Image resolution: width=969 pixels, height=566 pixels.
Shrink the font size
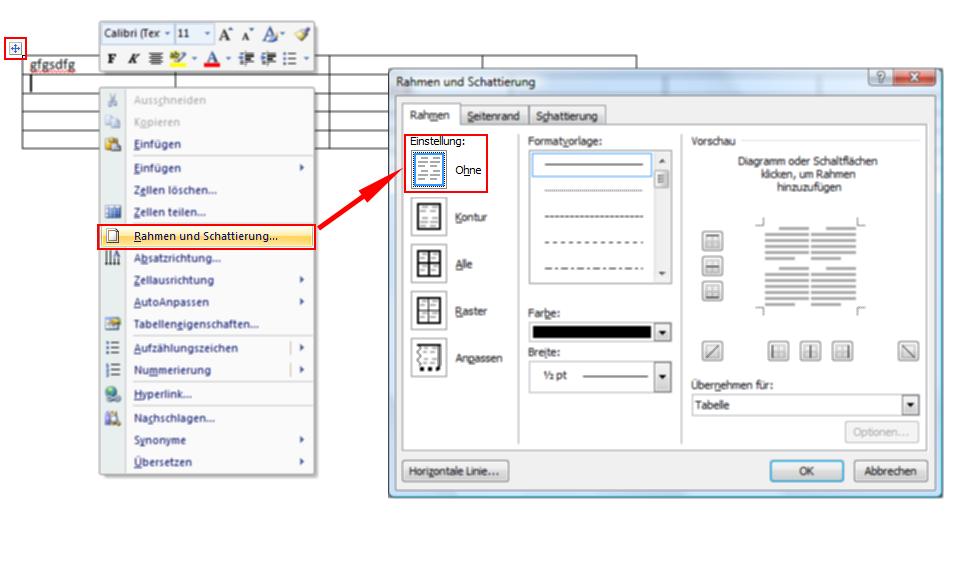point(247,35)
